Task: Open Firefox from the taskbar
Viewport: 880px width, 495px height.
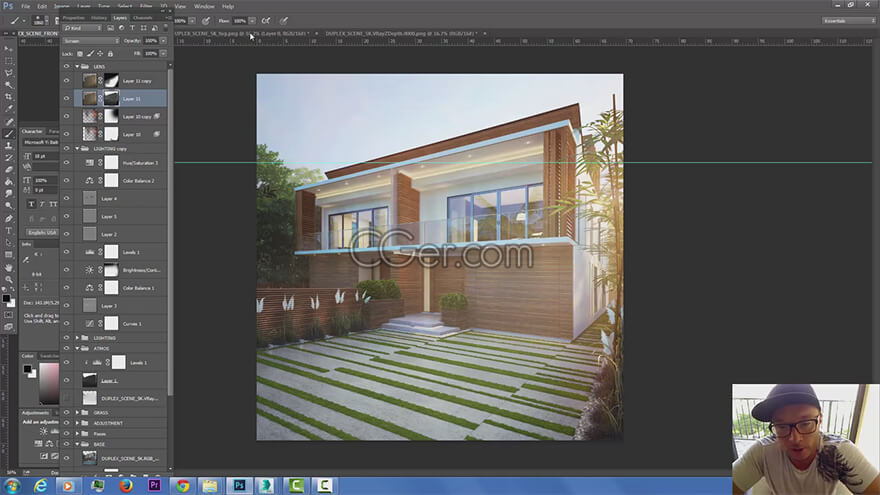Action: click(x=126, y=485)
